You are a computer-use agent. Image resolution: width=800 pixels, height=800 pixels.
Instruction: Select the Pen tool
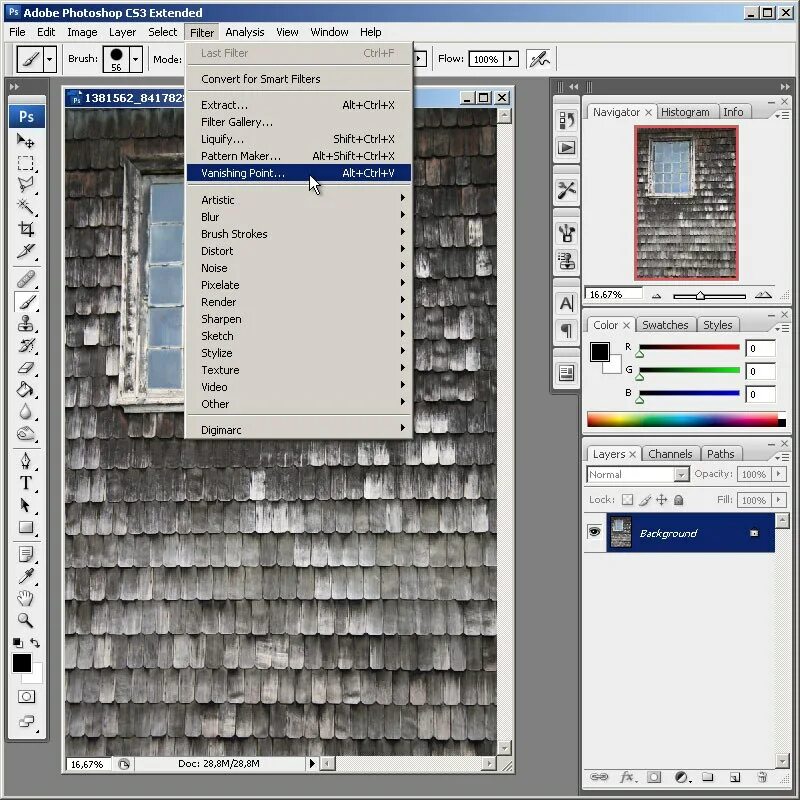(x=25, y=461)
